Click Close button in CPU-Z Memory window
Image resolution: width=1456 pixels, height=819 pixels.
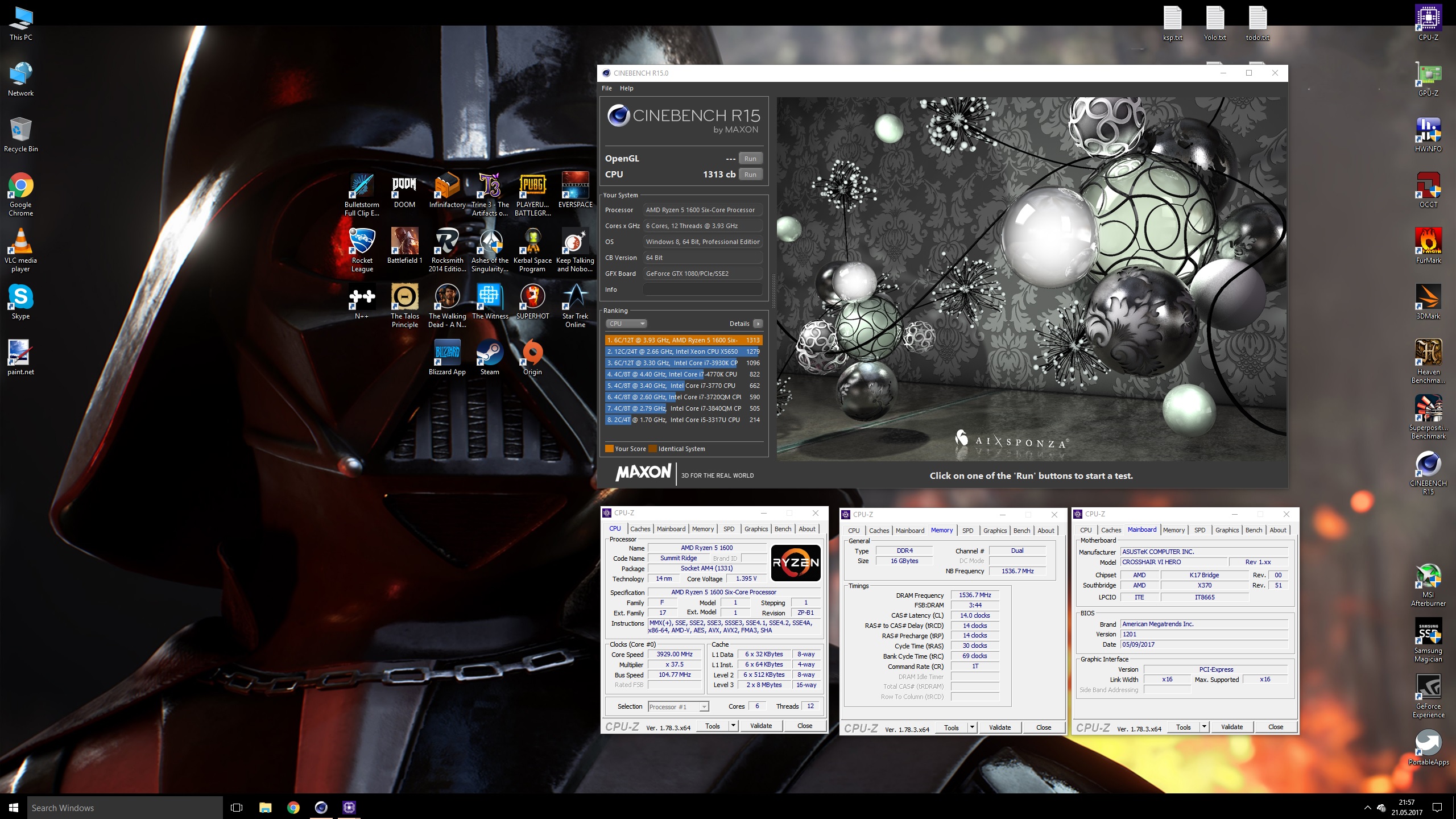pos(1044,727)
